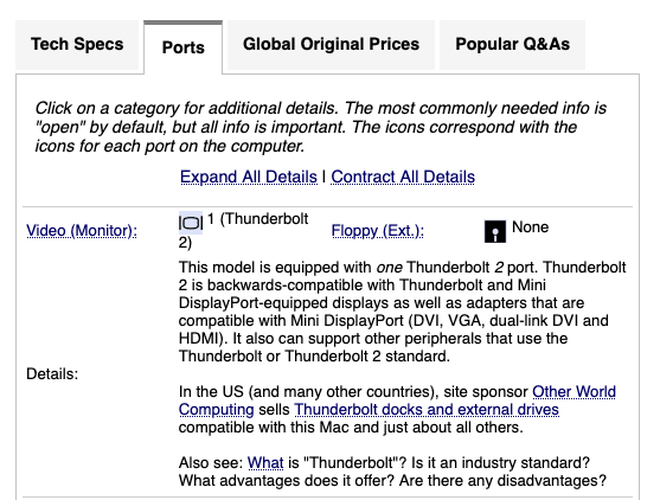Expand All Details link
The image size is (660, 500).
coord(248,177)
